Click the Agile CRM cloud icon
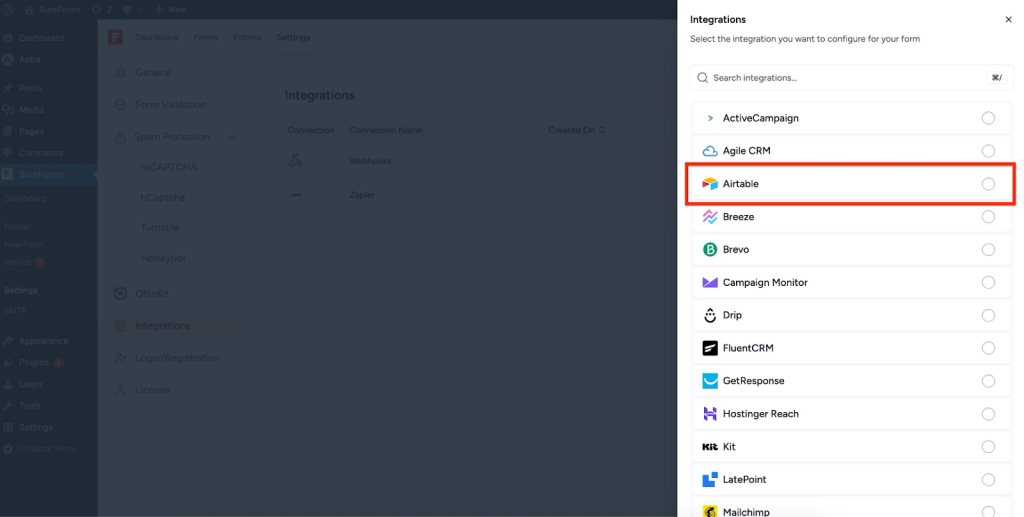This screenshot has height=517, width=1024. tap(710, 151)
